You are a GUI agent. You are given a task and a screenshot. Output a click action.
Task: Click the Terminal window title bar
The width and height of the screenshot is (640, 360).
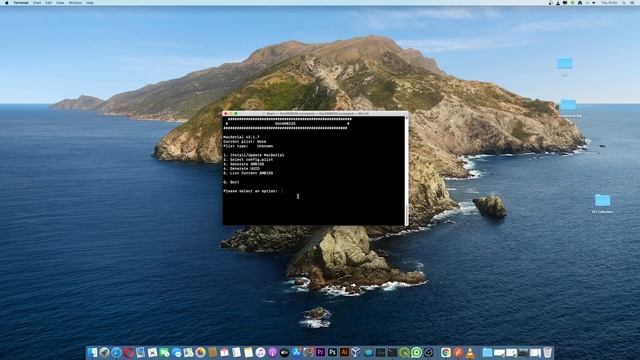coord(315,113)
